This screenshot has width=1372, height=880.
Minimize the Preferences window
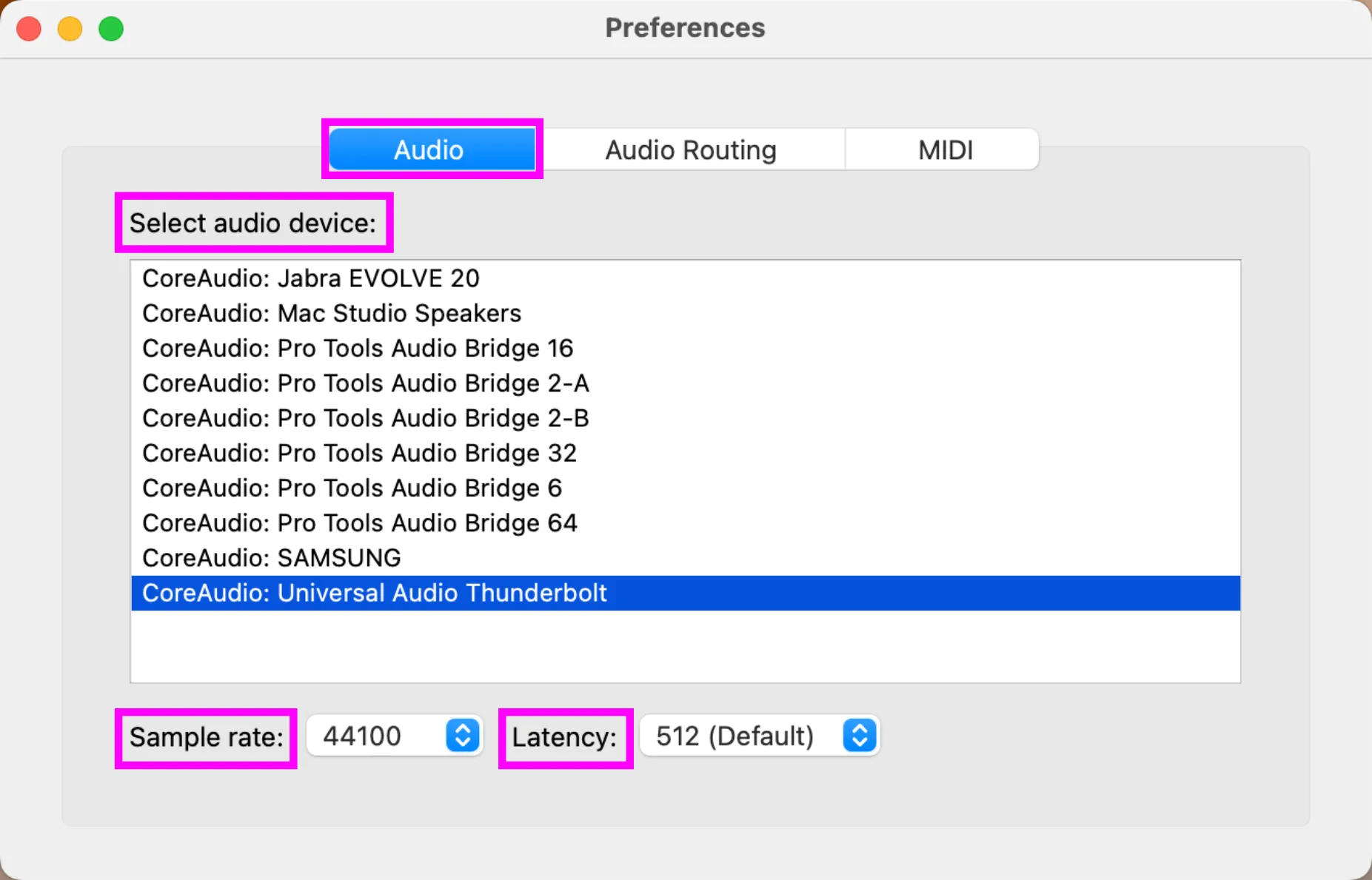[70, 29]
